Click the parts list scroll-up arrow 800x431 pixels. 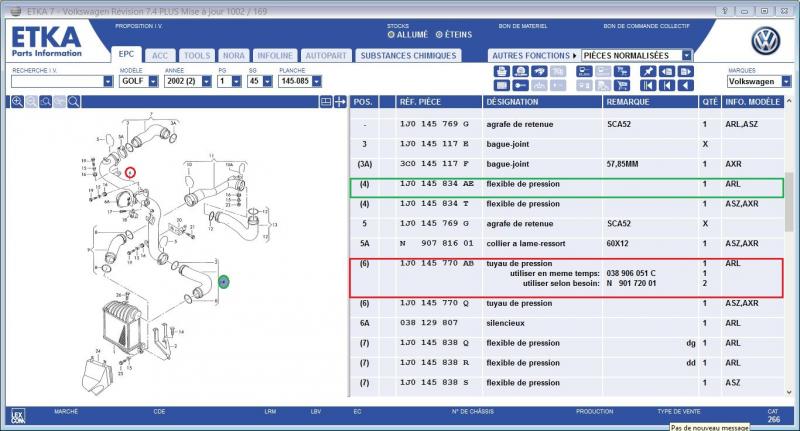point(789,101)
